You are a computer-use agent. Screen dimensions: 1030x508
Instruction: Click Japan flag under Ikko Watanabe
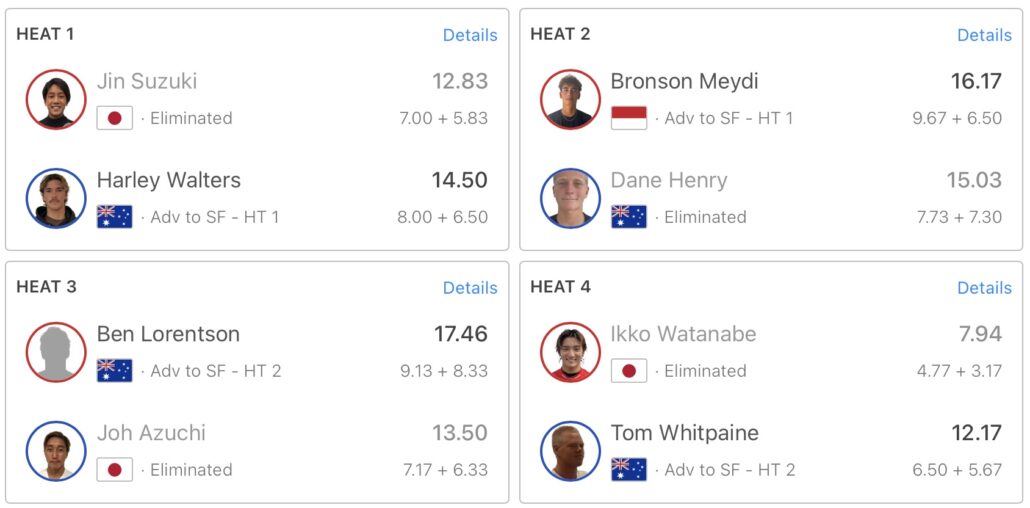(x=629, y=371)
